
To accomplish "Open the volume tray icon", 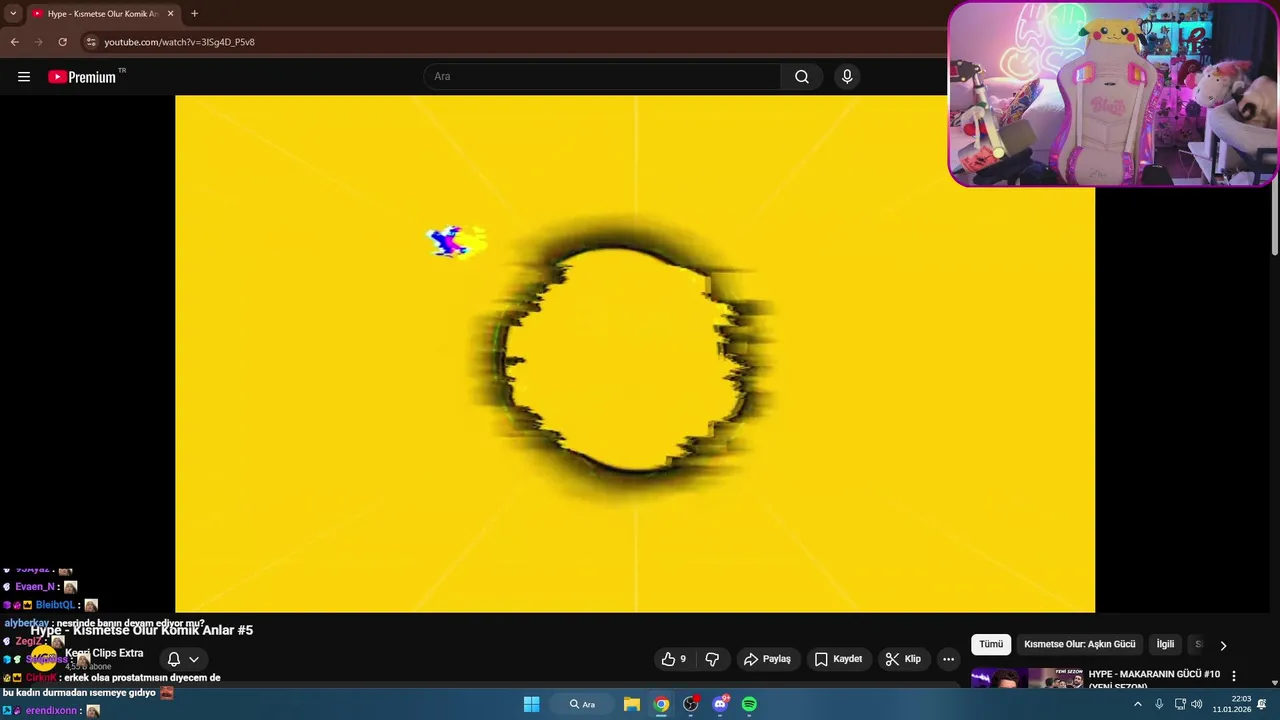I will 1197,704.
